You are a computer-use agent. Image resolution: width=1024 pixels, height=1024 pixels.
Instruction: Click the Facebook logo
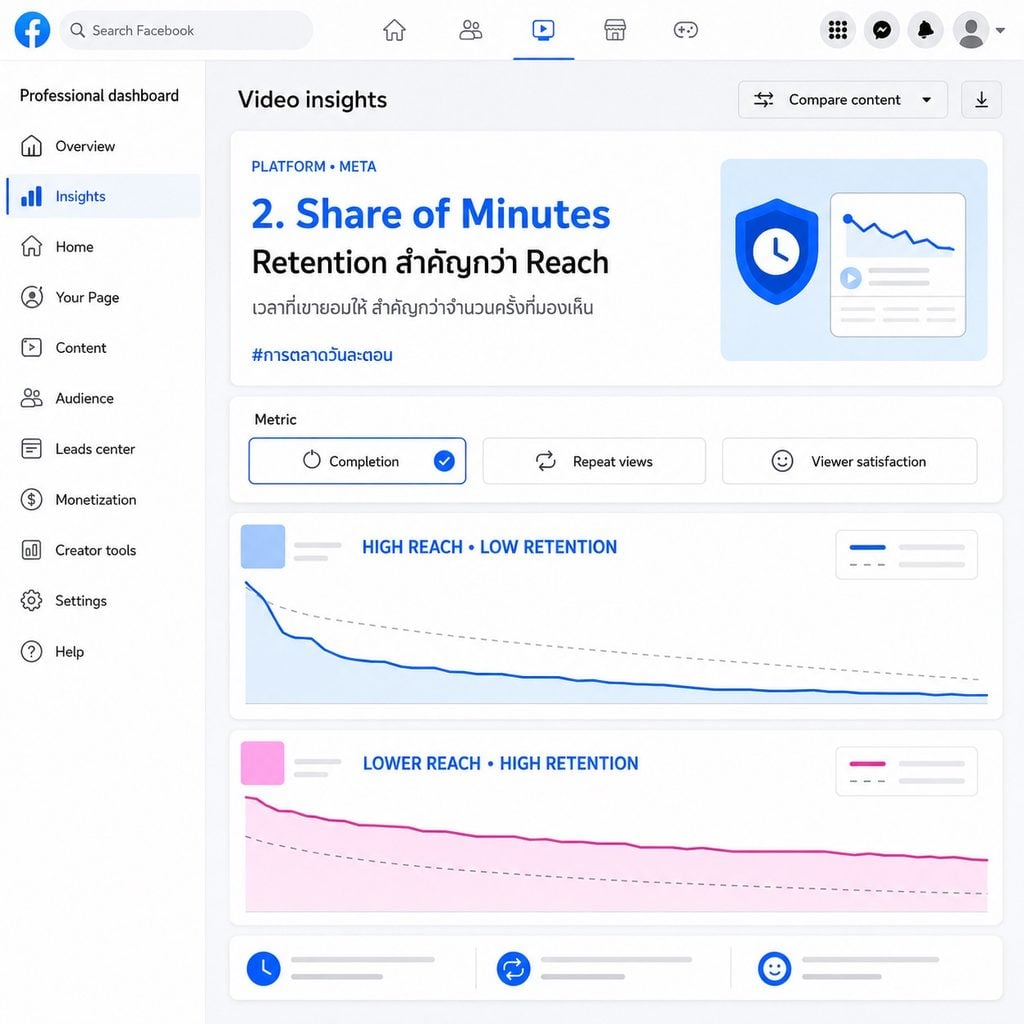(x=32, y=30)
